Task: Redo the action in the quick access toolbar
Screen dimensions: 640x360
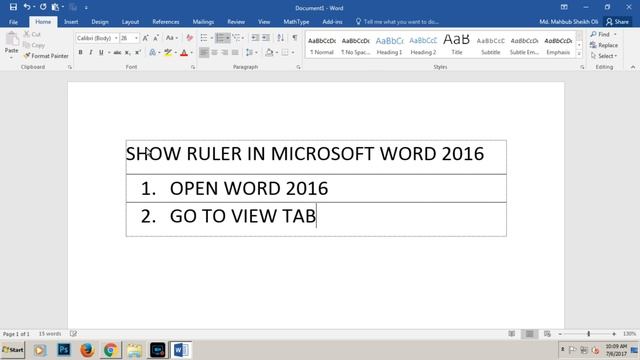Action: pyautogui.click(x=43, y=7)
